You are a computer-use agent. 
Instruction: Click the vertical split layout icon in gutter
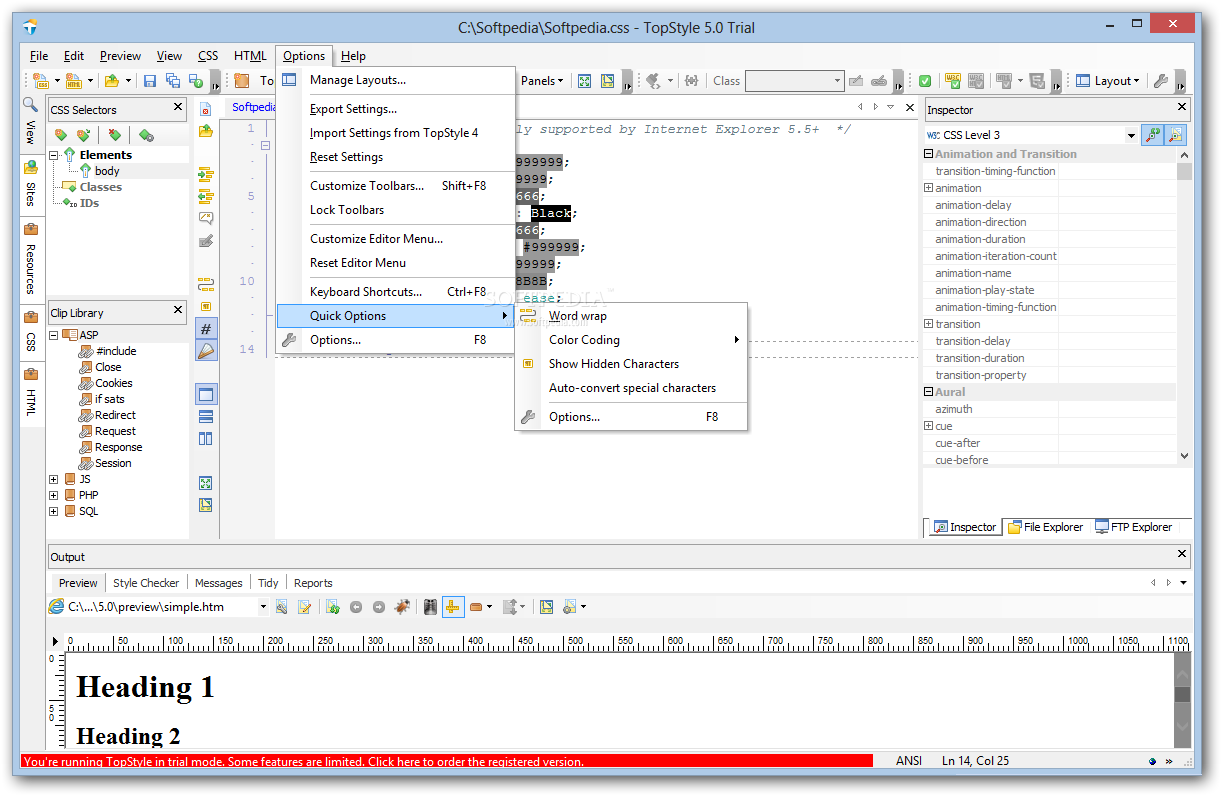pos(206,438)
